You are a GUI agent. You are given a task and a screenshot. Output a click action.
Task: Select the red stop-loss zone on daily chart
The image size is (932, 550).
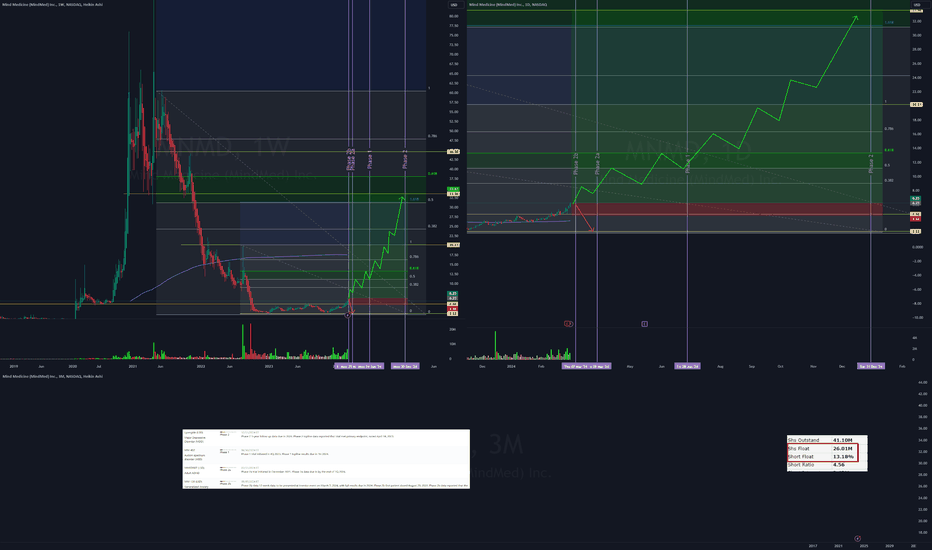(728, 209)
